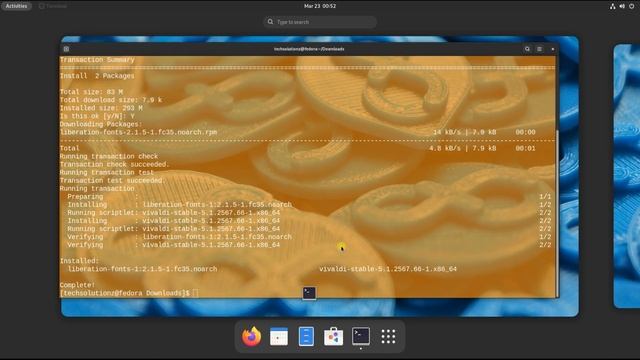Click the terminal vertical scrollbar
Viewport: 640px width, 360px height.
pyautogui.click(x=557, y=212)
